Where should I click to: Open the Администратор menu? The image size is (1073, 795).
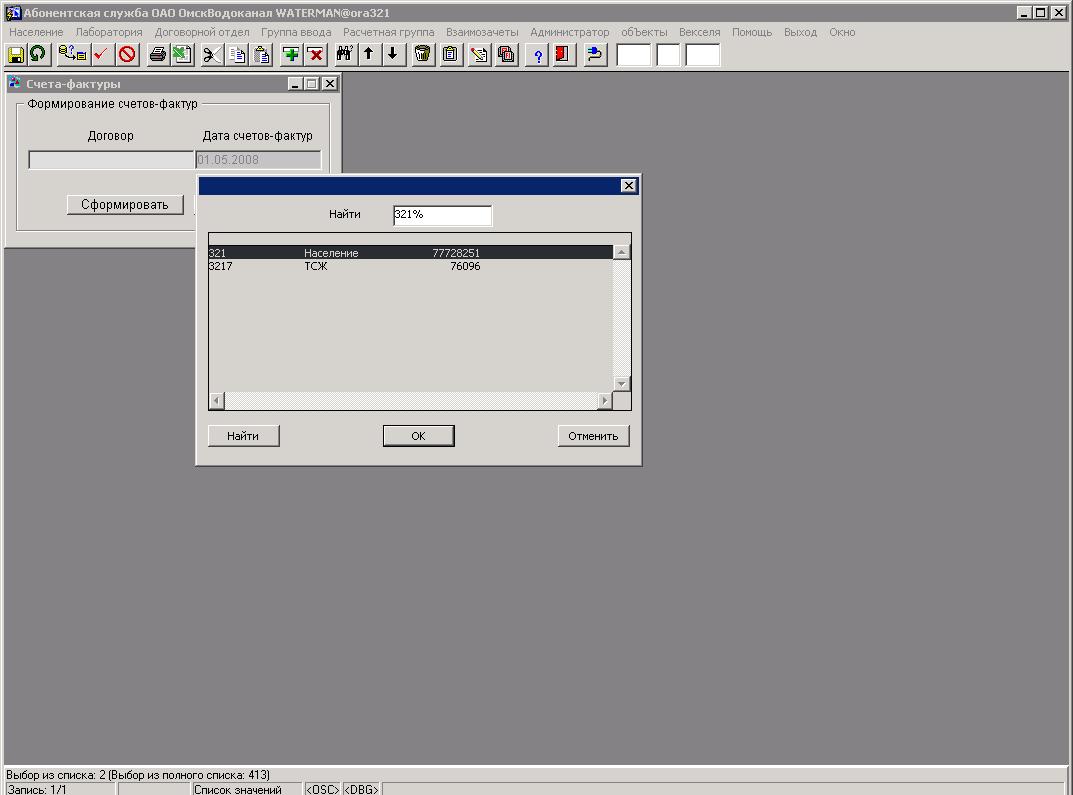(x=569, y=32)
